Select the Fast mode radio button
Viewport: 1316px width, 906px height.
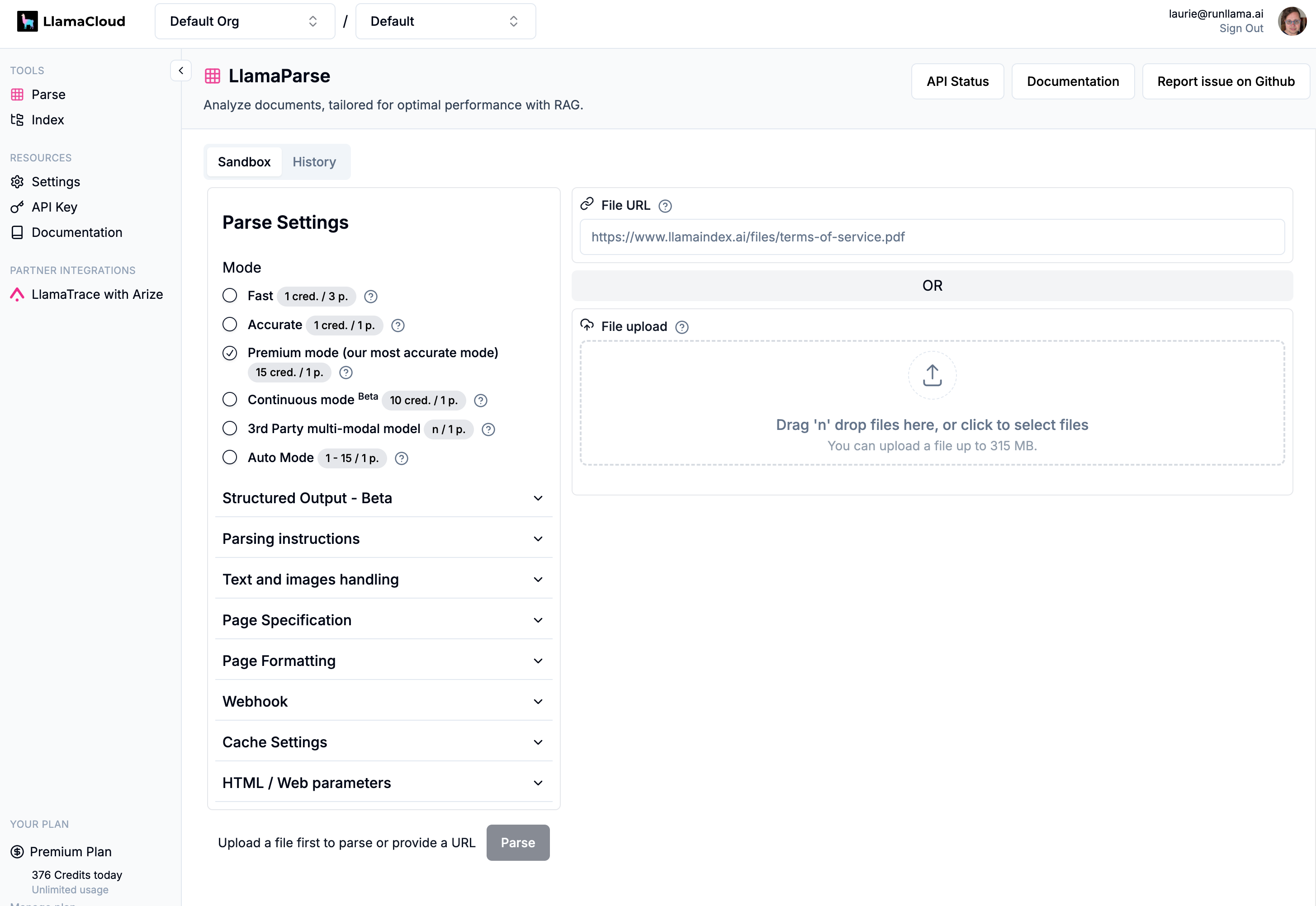(x=229, y=296)
